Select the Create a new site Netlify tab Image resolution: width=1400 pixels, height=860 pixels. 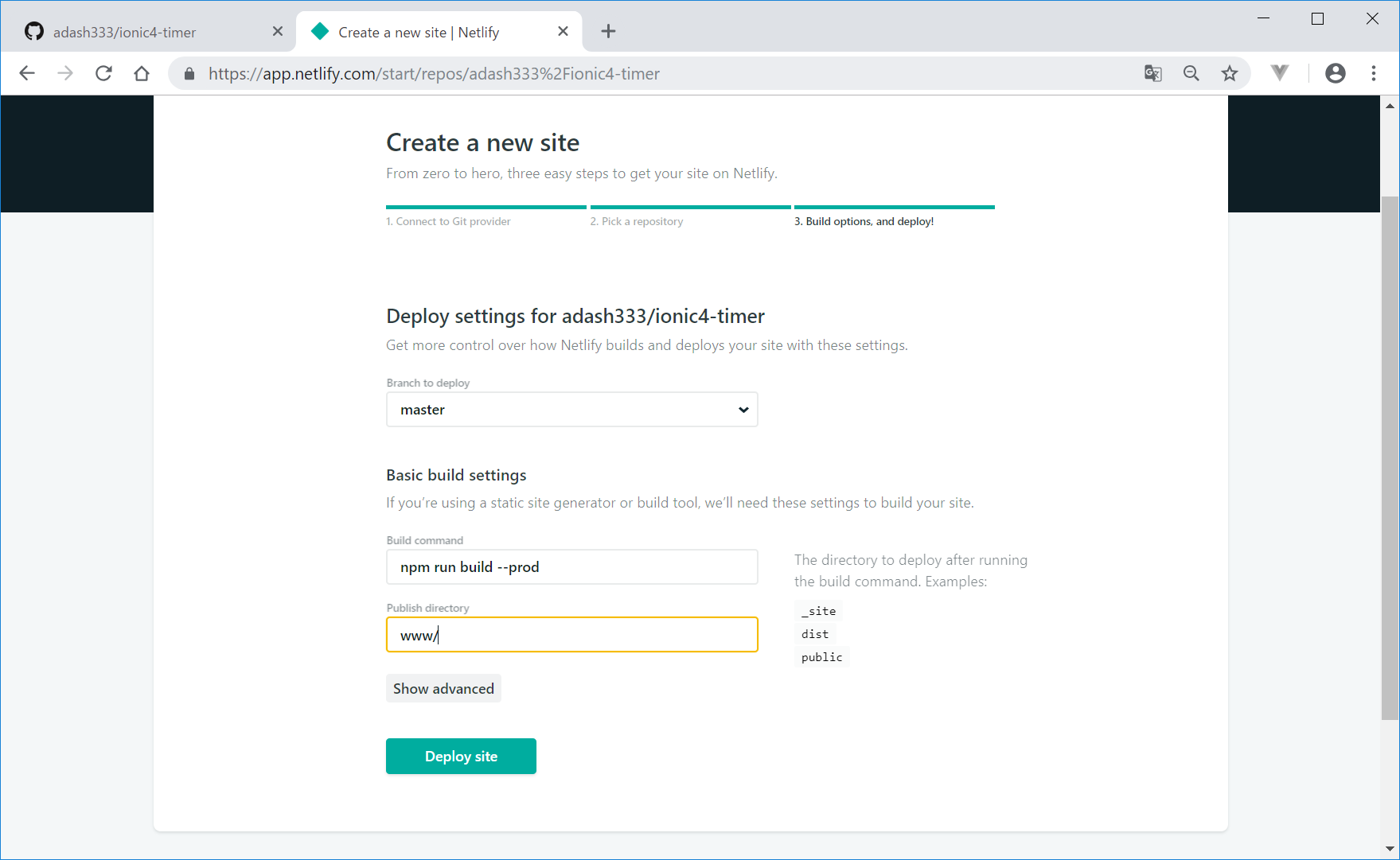pyautogui.click(x=430, y=32)
